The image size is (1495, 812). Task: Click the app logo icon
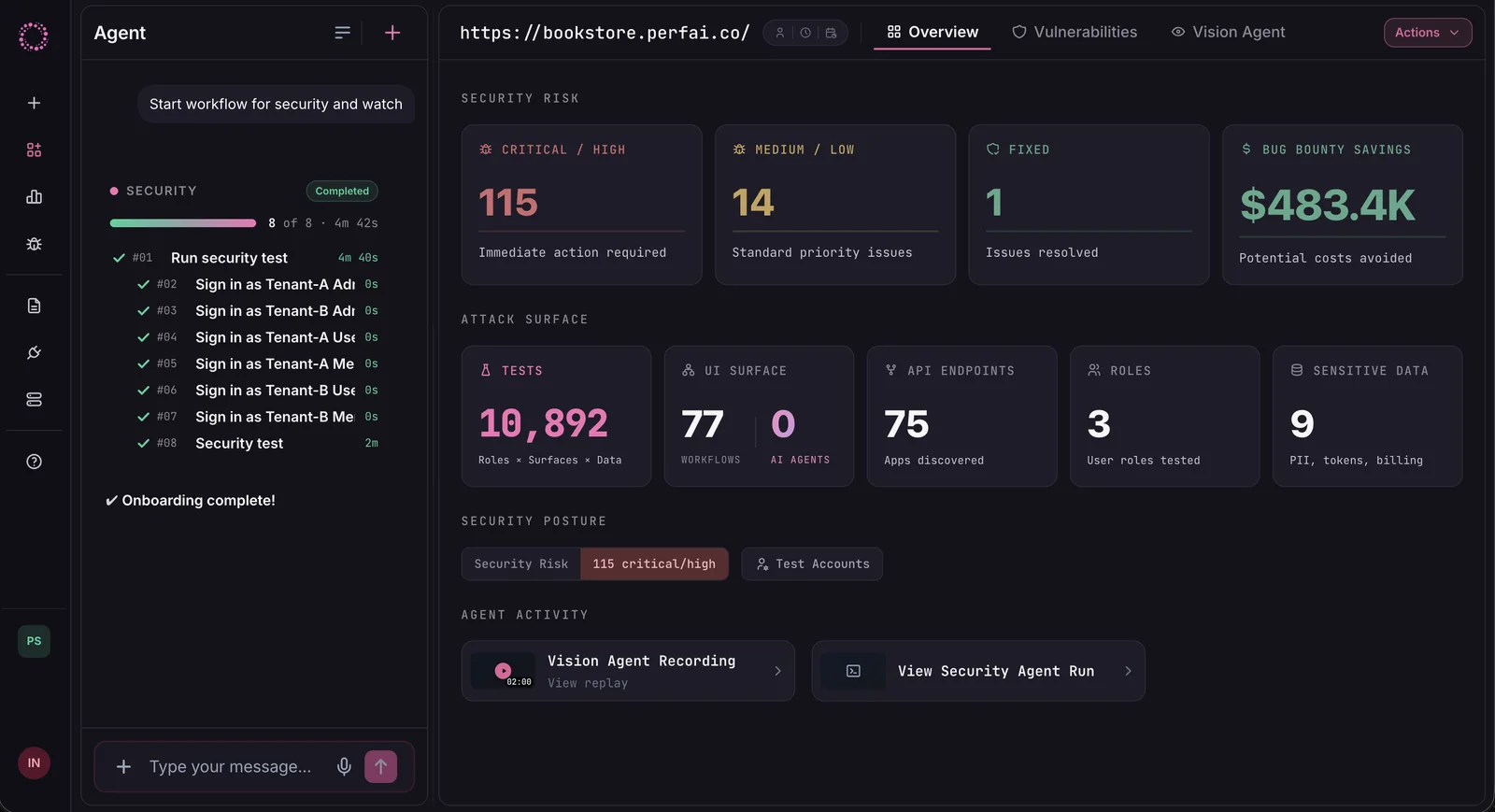click(34, 36)
